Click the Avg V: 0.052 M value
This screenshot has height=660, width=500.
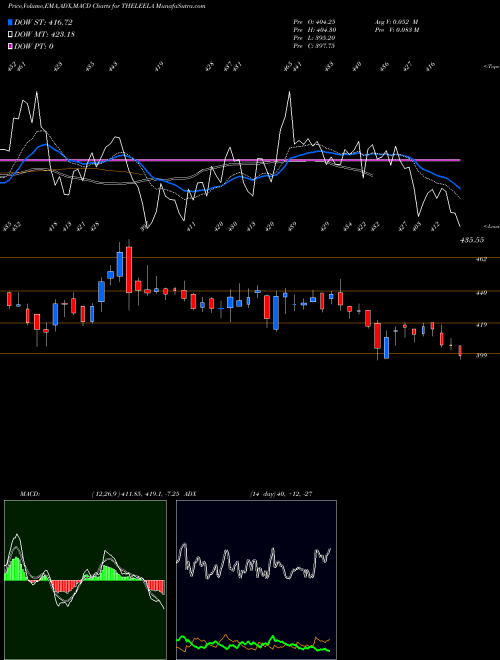396,22
